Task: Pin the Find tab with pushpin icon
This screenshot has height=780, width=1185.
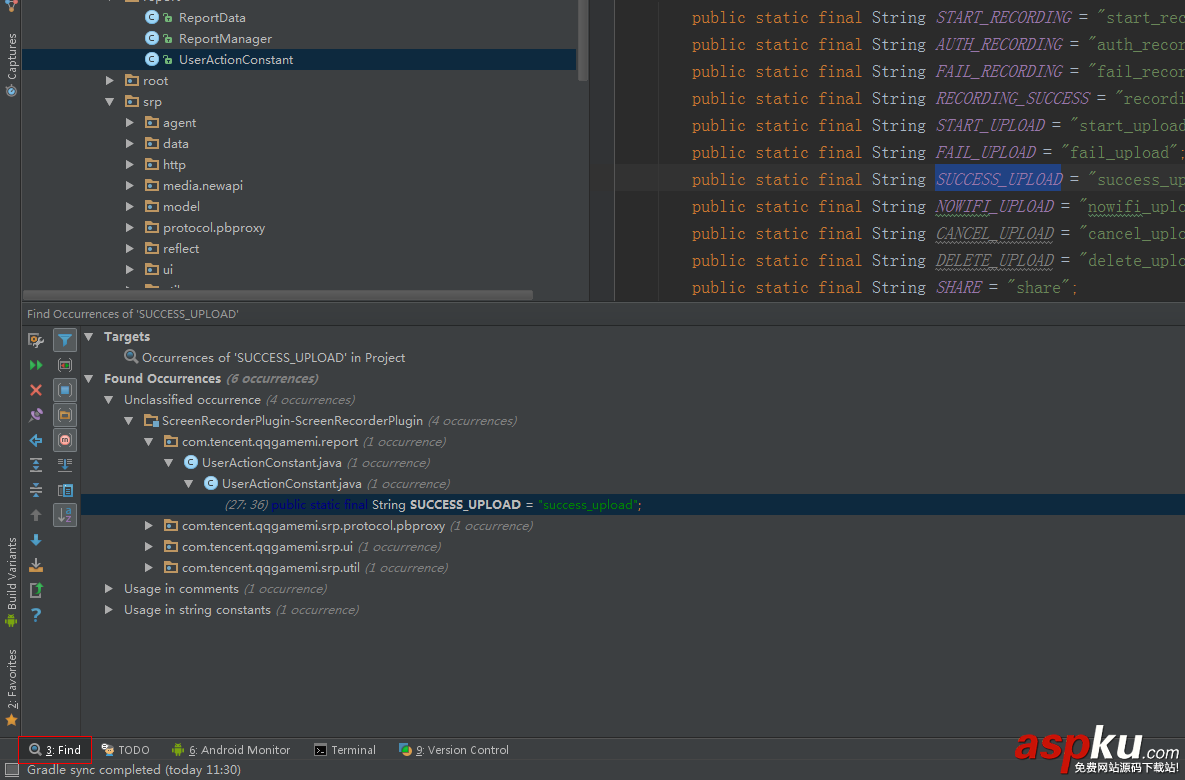Action: 36,415
